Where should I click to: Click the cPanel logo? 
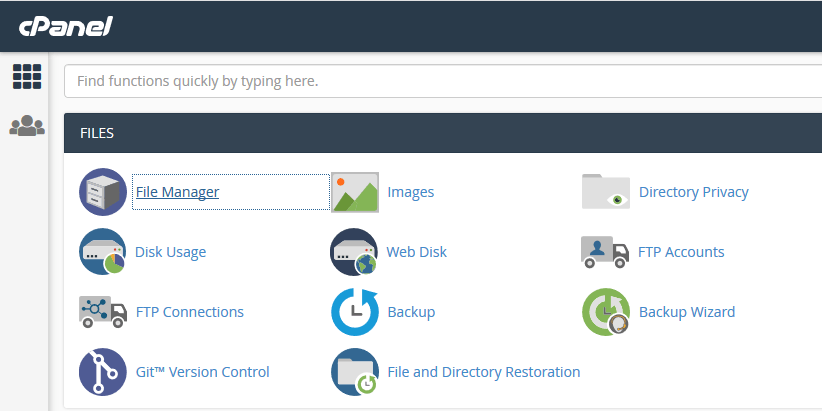tap(66, 26)
